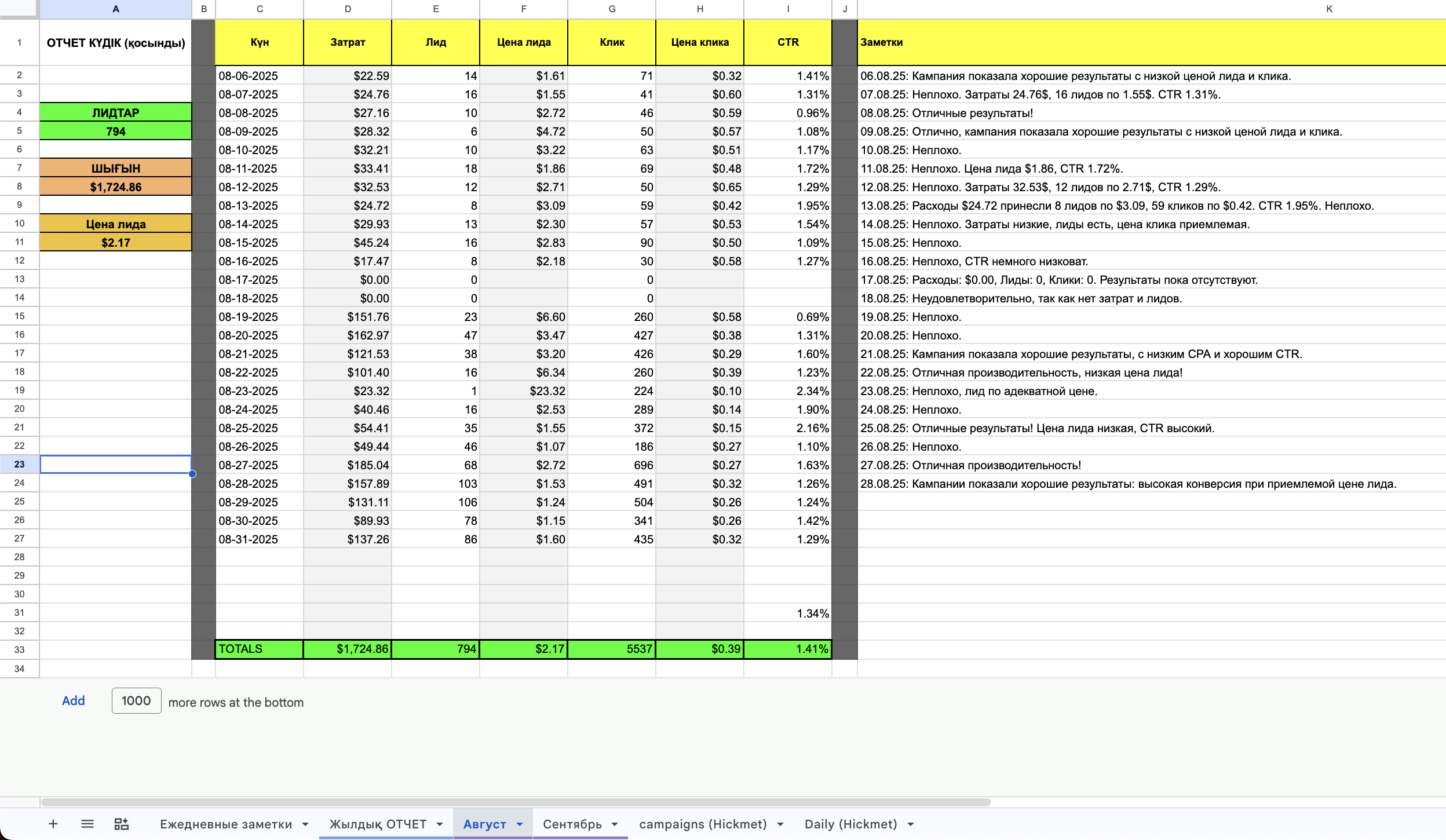Select CTR cell 2.34%
The height and width of the screenshot is (840, 1446).
point(788,390)
